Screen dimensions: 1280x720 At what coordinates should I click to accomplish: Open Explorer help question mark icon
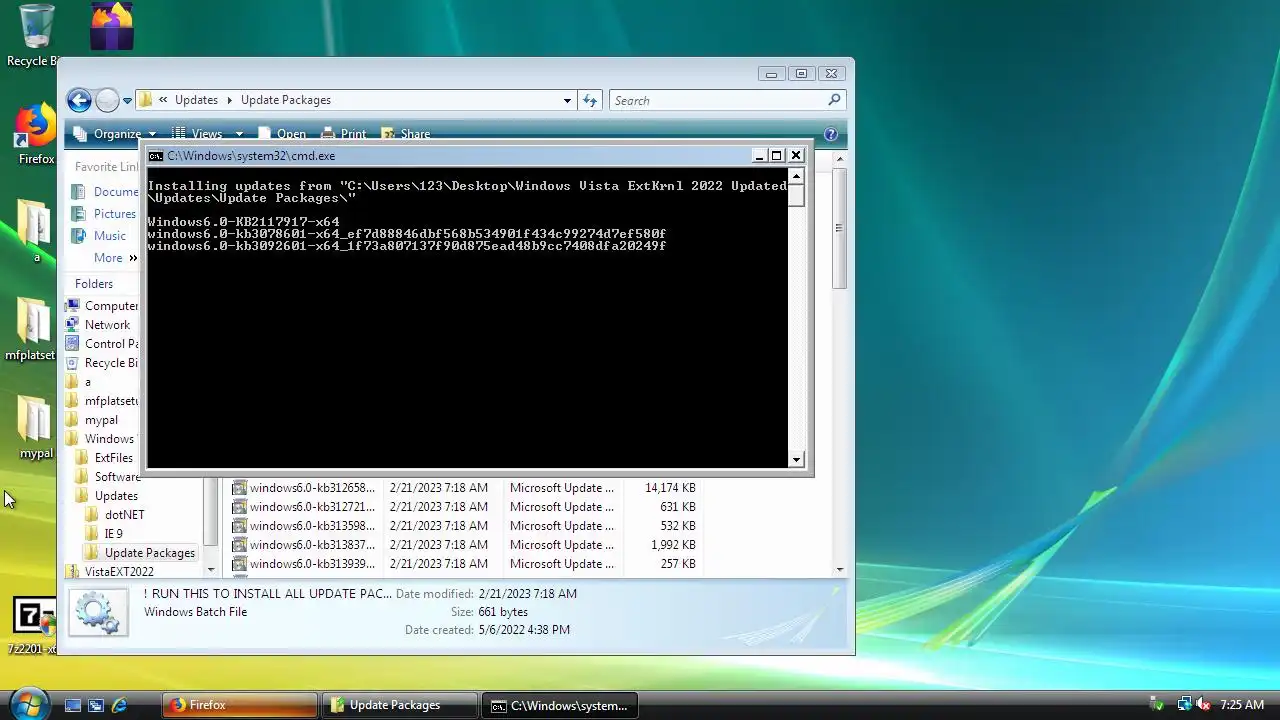point(830,134)
